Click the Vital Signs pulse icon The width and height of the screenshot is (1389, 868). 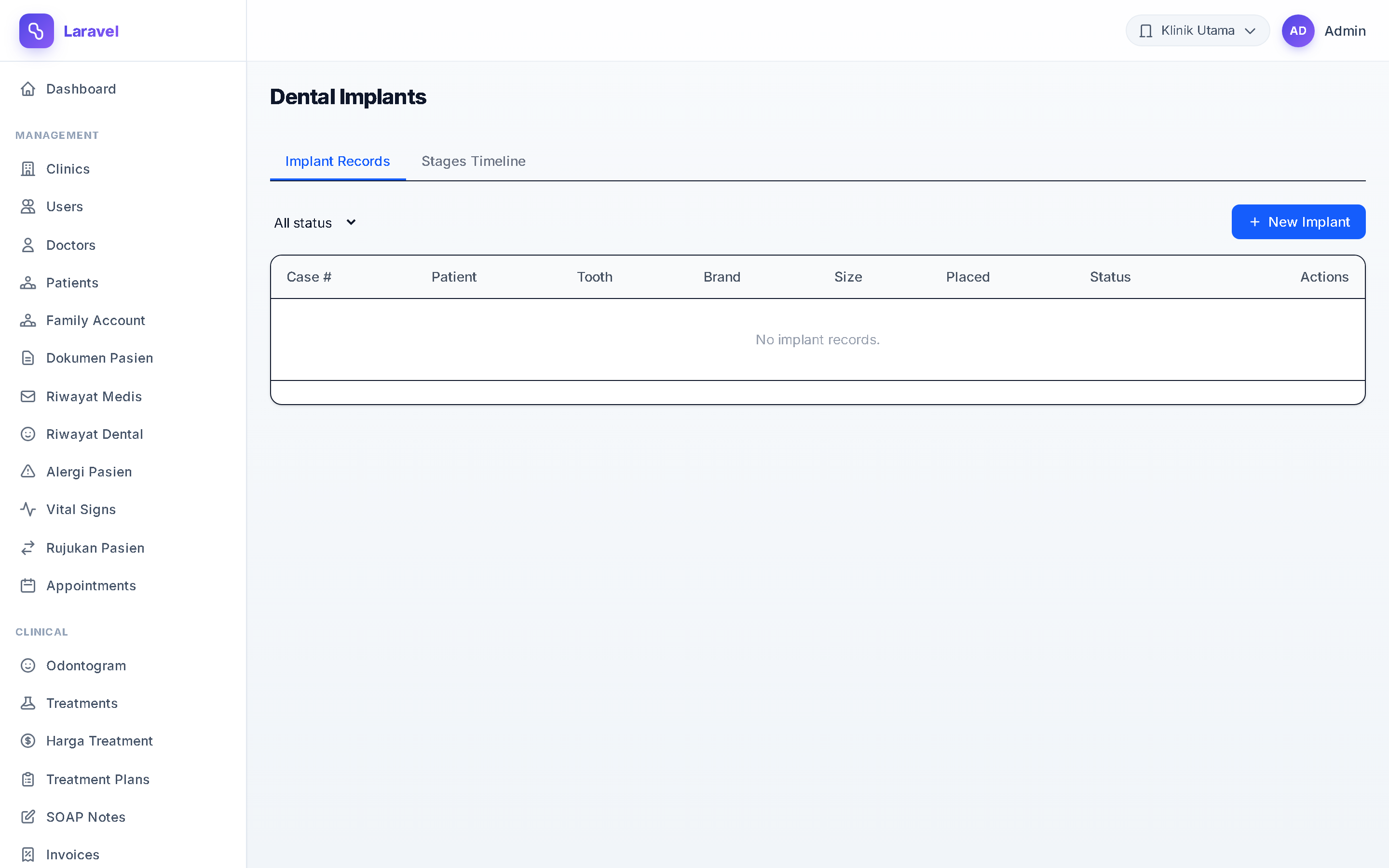27,509
